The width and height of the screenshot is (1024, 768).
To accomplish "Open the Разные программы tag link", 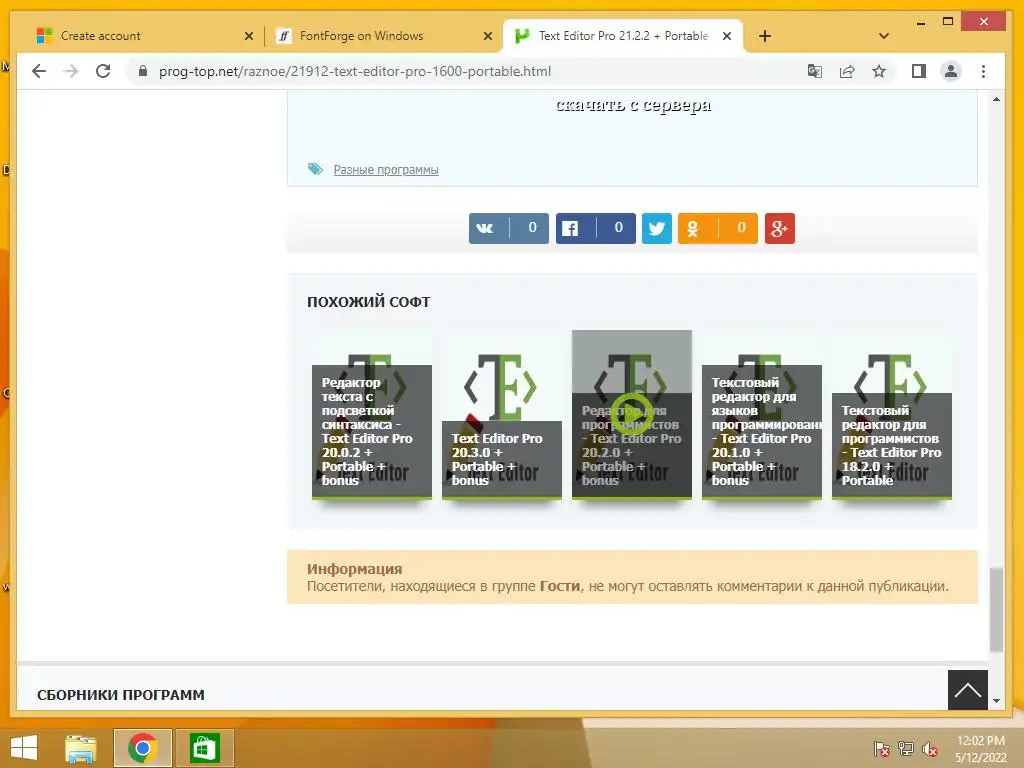I will tap(386, 170).
